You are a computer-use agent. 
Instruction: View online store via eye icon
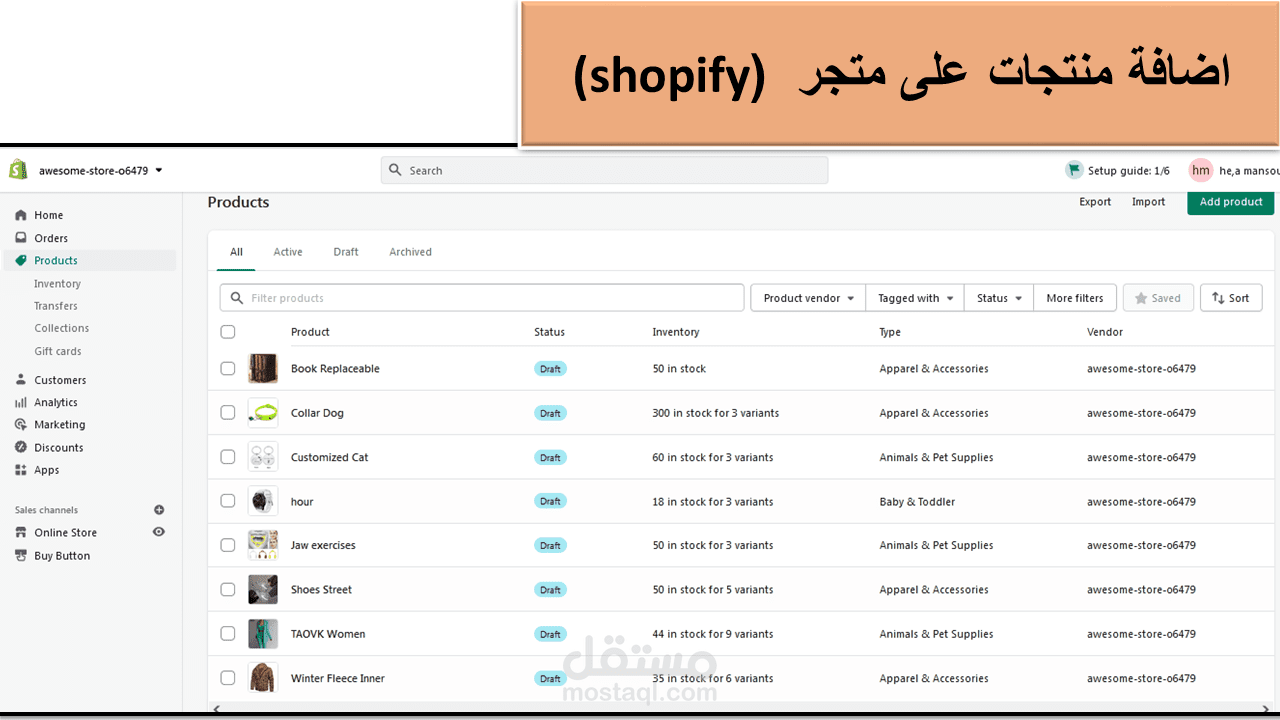pos(159,532)
